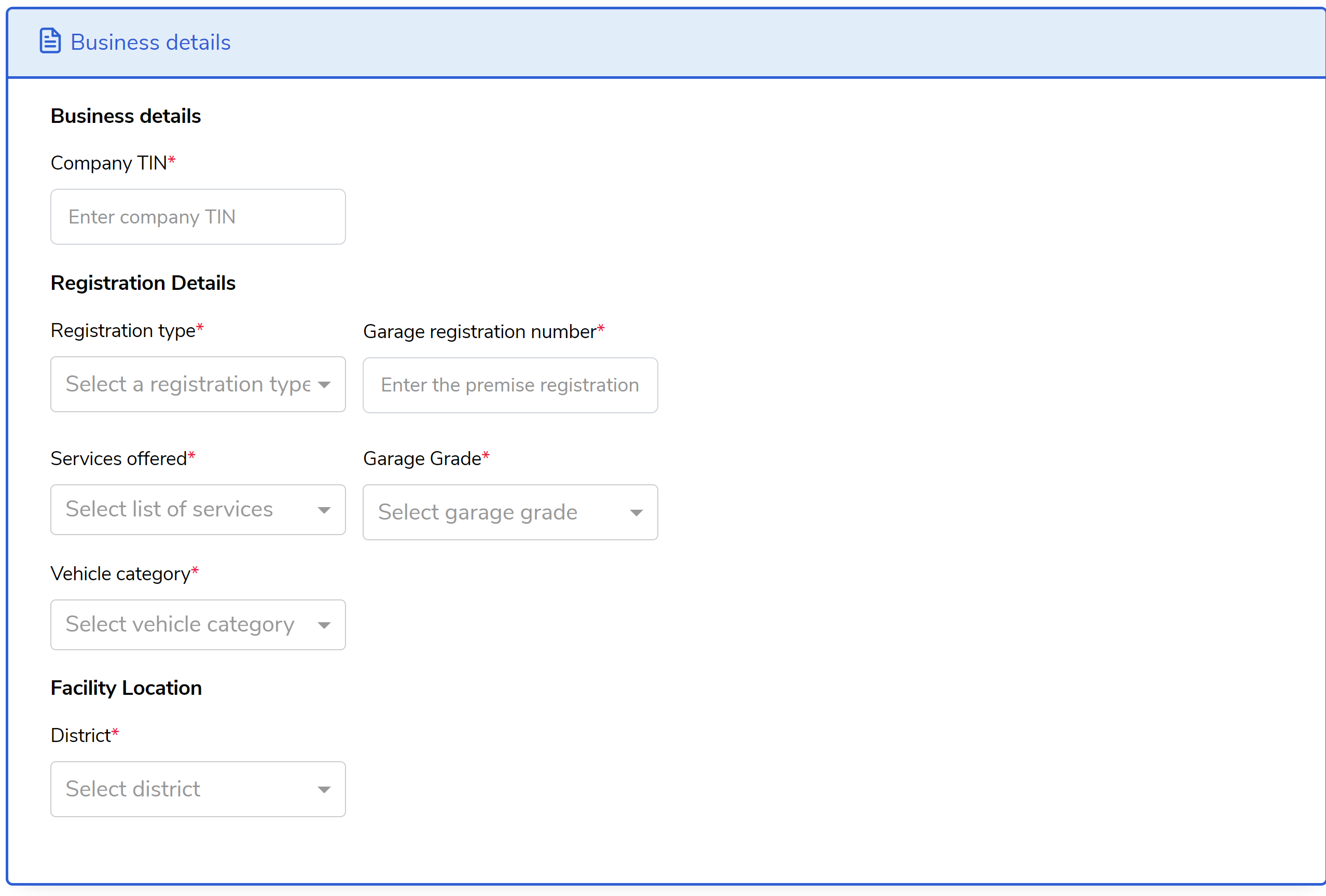Screen dimensions: 1326x896
Task: Open the District dropdown
Action: (188, 789)
